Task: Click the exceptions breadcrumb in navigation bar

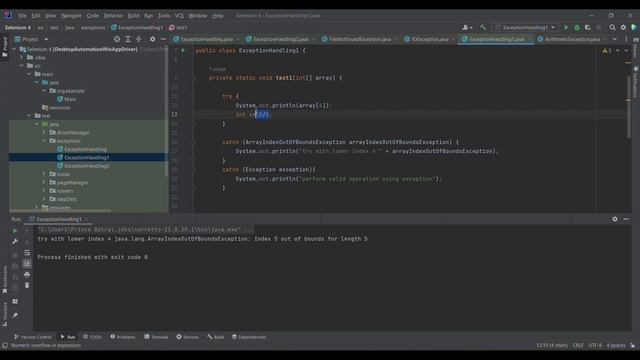Action: pyautogui.click(x=93, y=27)
